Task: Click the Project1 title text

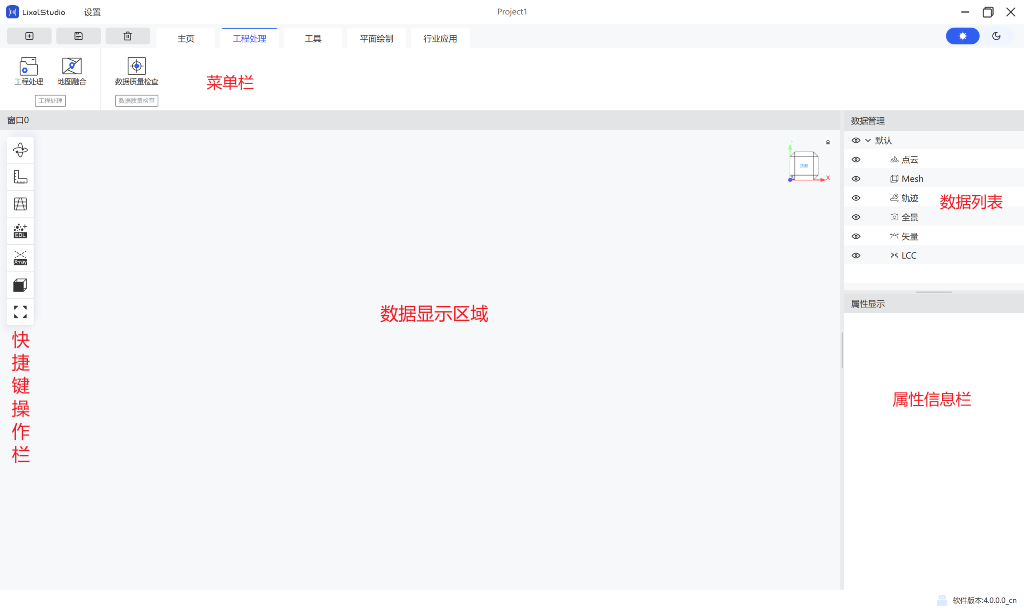Action: (x=512, y=12)
